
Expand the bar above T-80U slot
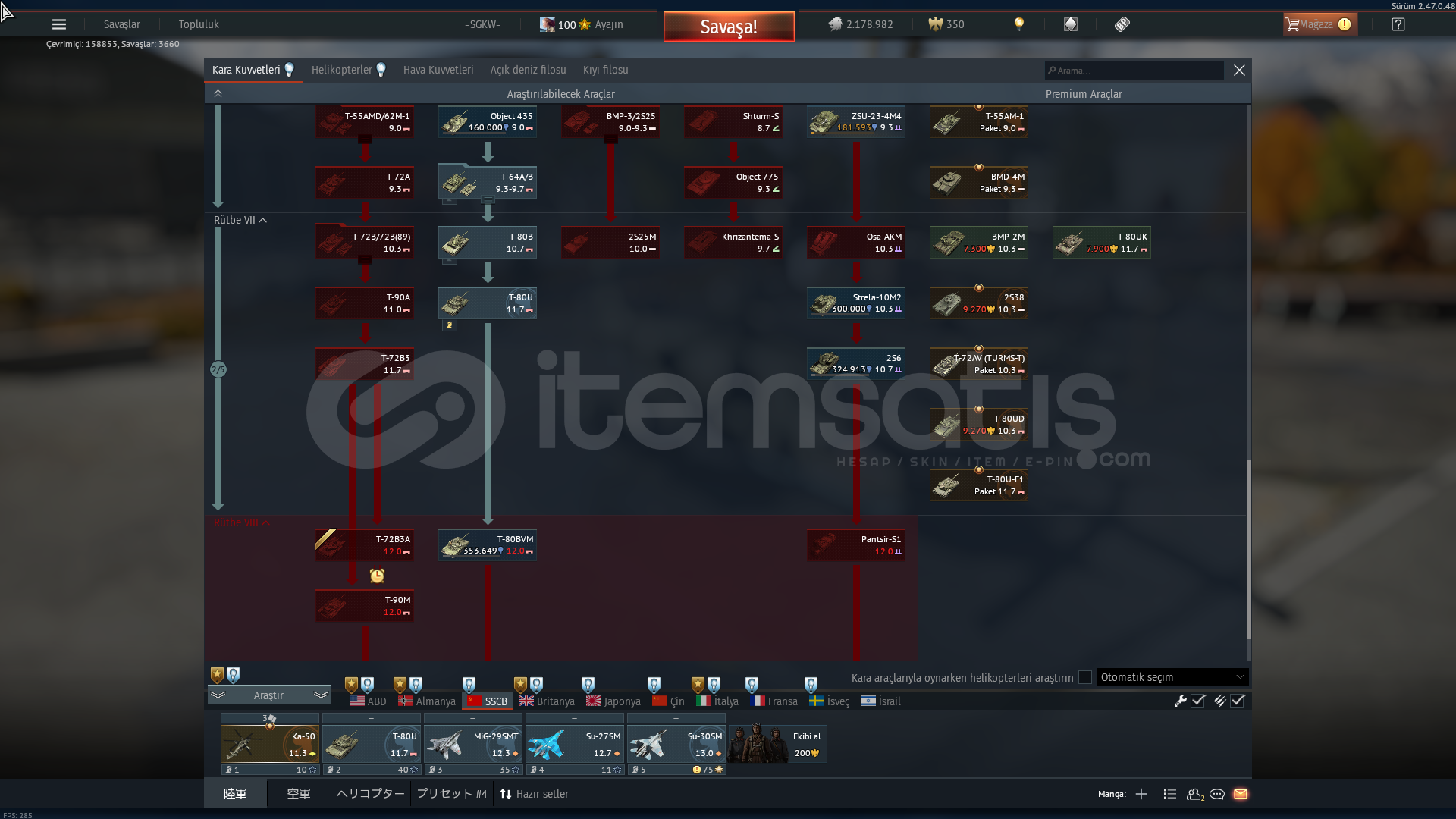click(372, 718)
